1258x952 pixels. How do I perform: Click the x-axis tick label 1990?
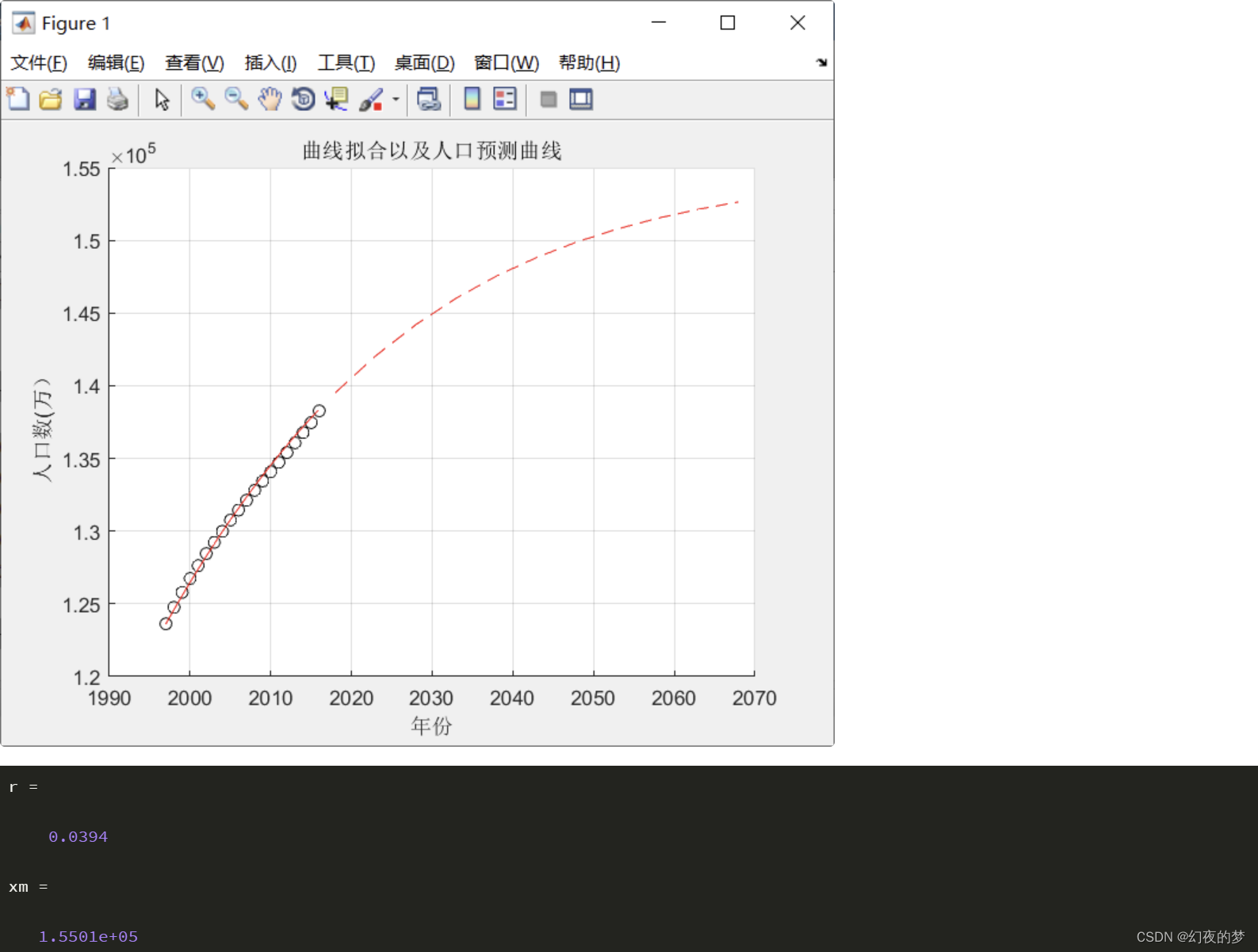click(109, 698)
